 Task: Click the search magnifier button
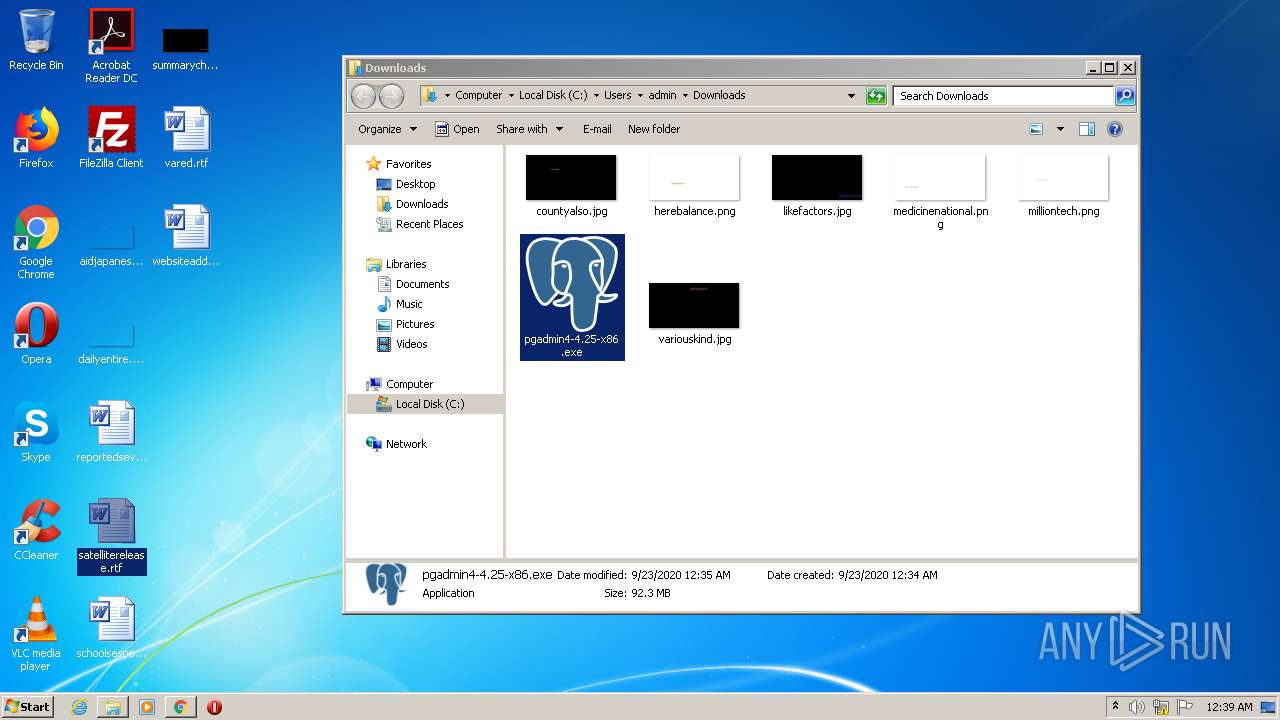(x=1125, y=96)
